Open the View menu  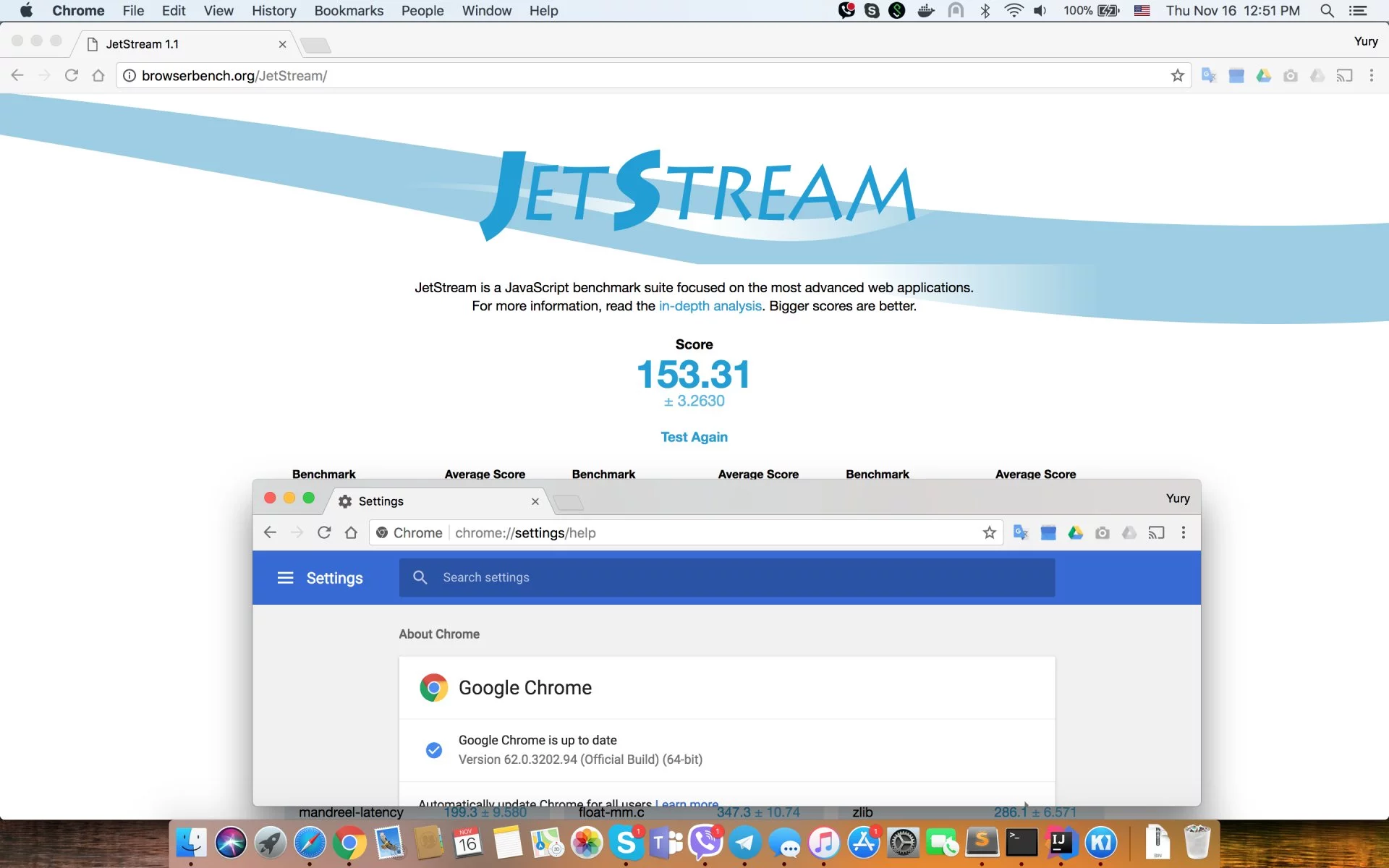point(218,11)
